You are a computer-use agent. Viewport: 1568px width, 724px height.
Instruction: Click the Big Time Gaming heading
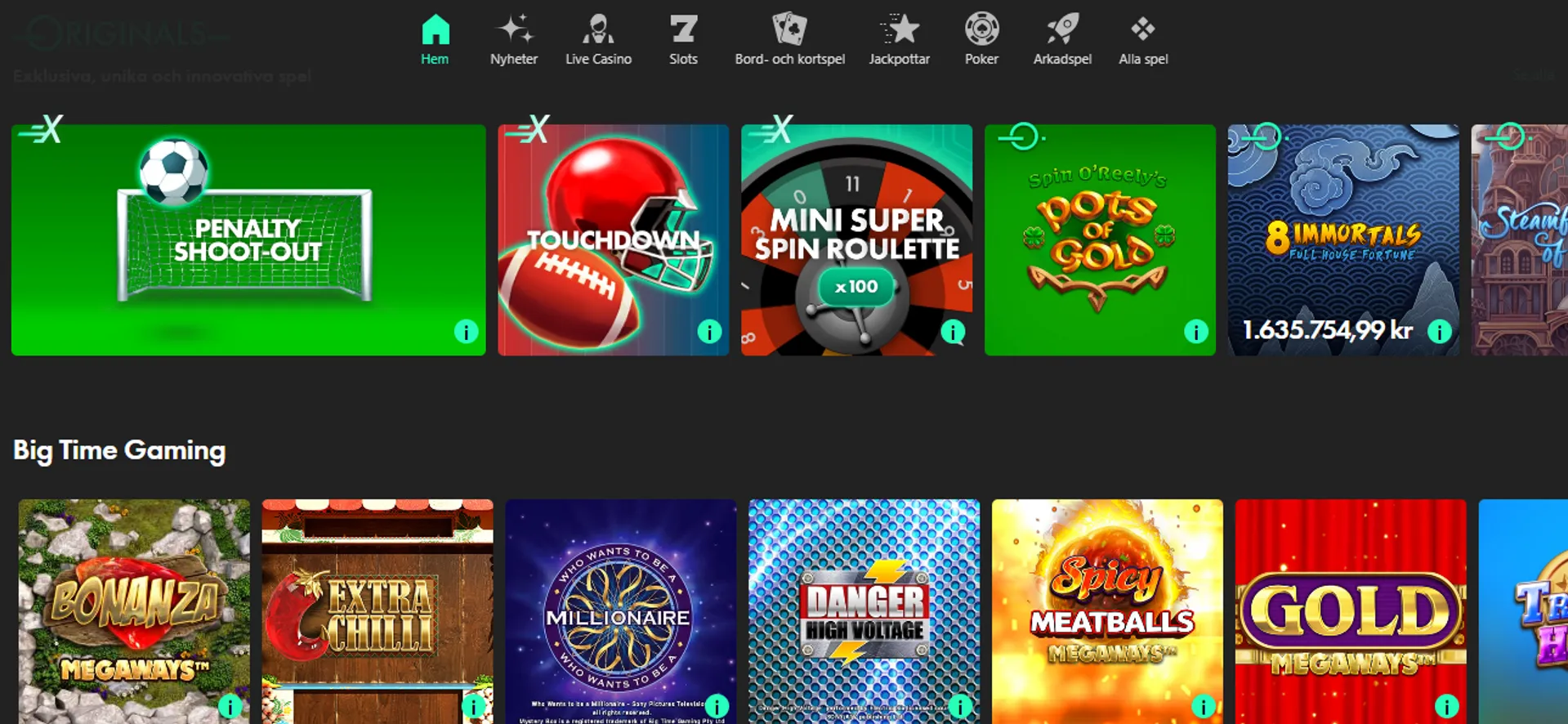click(x=119, y=451)
